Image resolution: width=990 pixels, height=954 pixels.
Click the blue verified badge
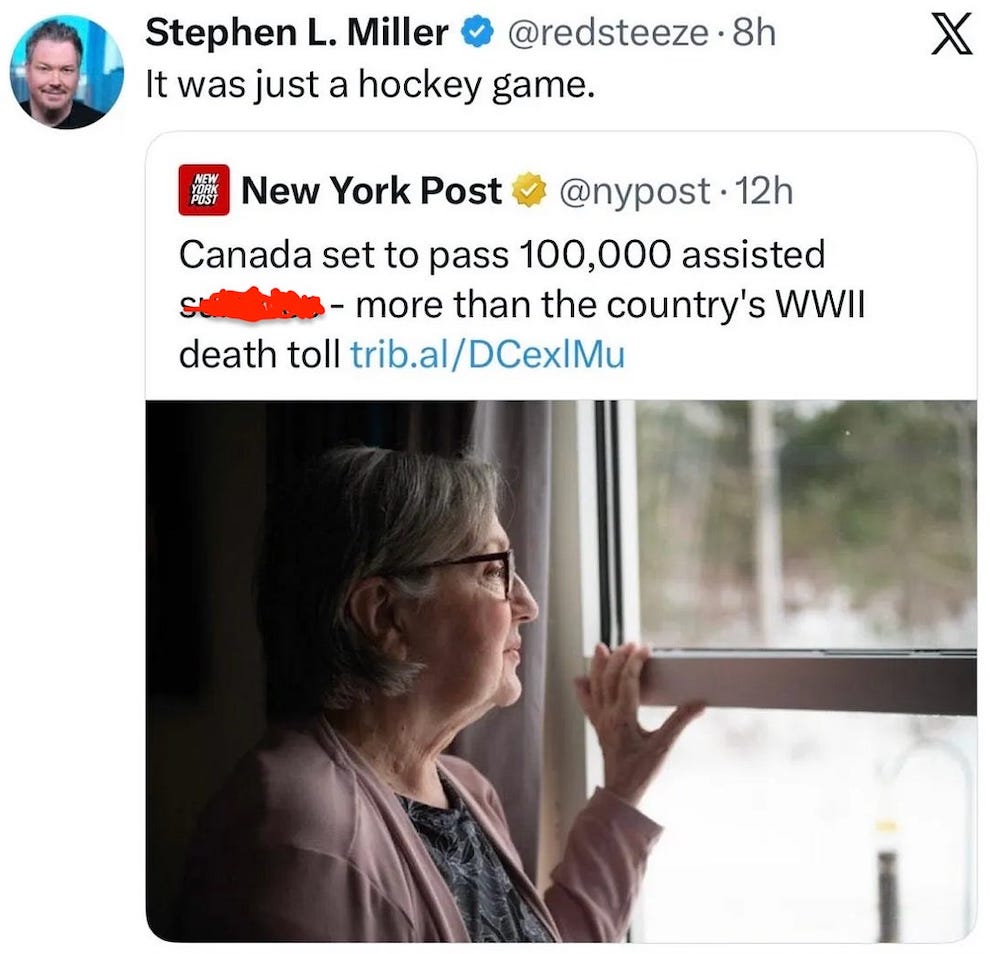coord(476,34)
